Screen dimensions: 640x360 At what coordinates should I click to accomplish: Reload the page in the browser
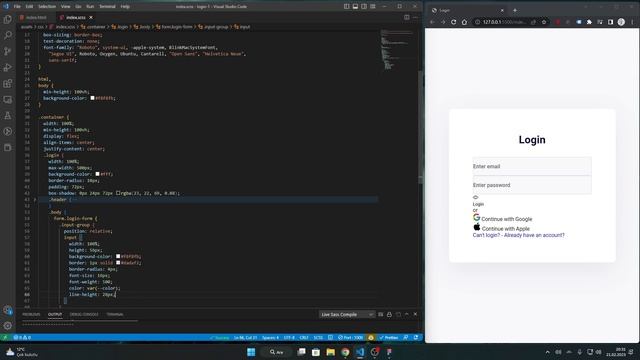453,22
